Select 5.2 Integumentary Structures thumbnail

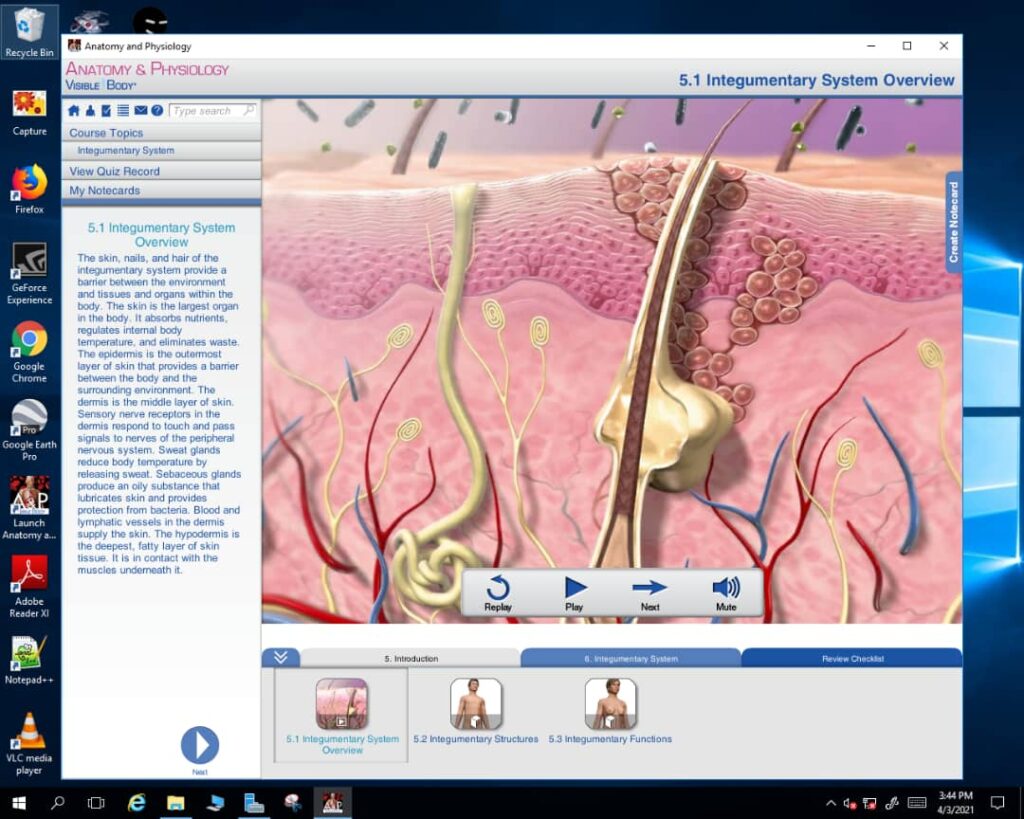coord(475,704)
